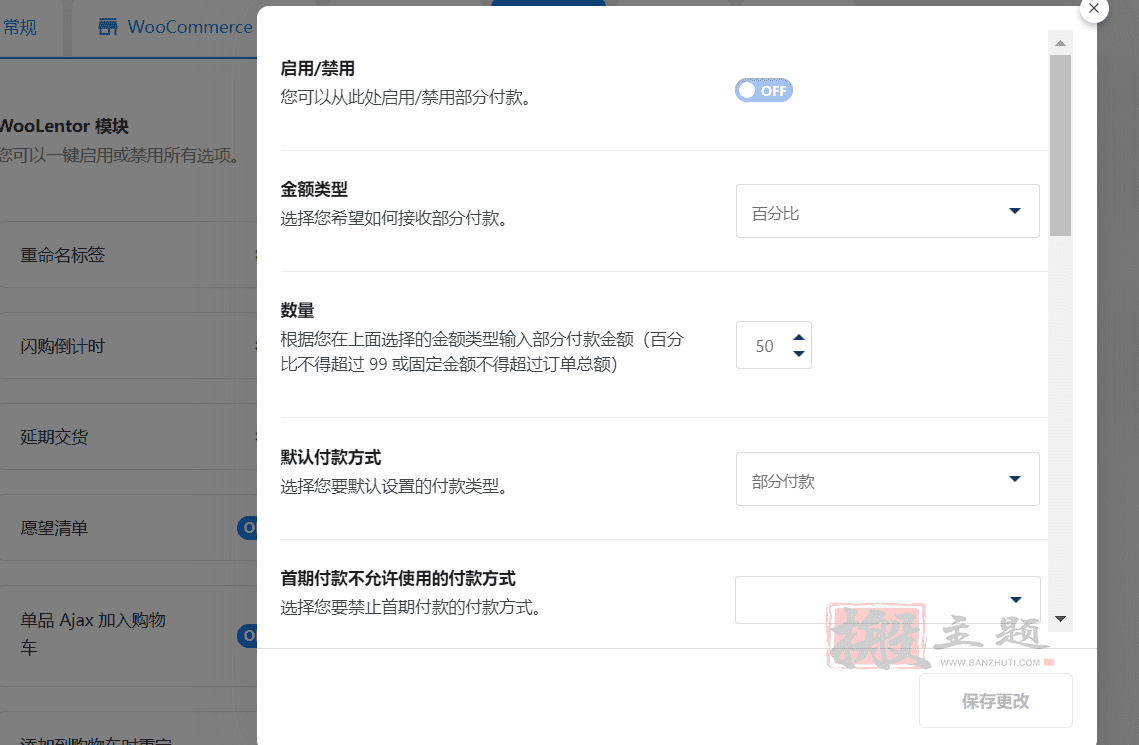Screen dimensions: 1139x745
Task: Toggle the 单品 Ajax 加入购物车 switch
Action: click(248, 635)
